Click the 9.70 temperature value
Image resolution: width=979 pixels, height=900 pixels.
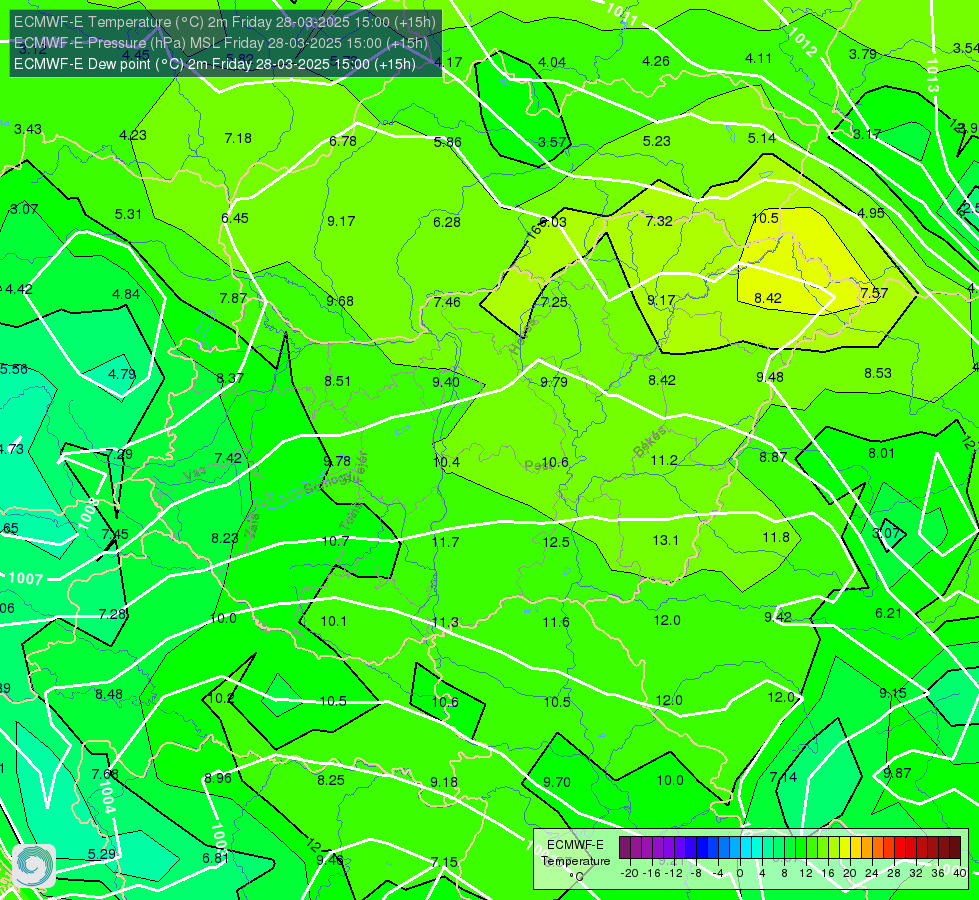click(557, 782)
